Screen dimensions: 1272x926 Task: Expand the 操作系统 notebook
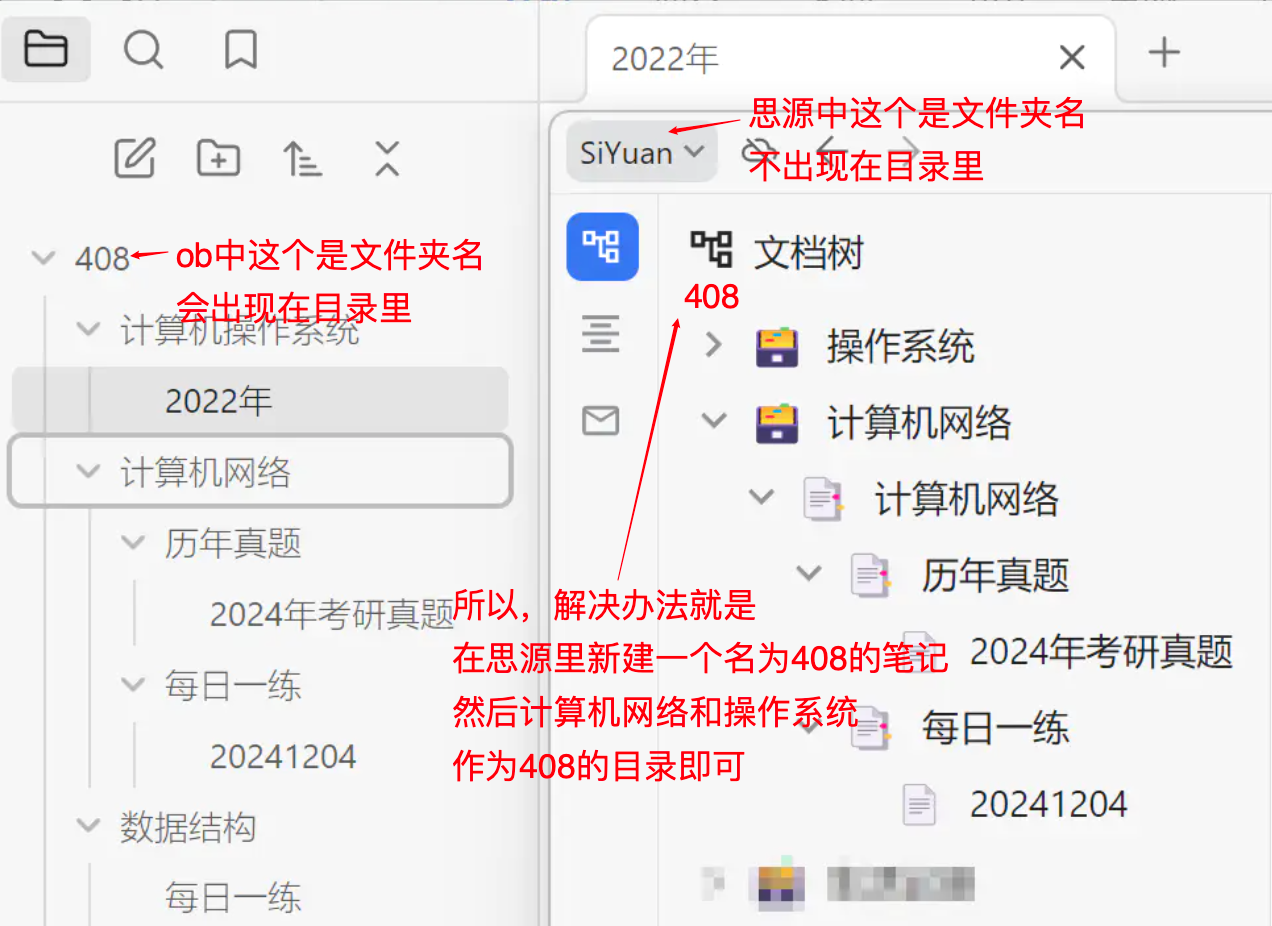(713, 346)
